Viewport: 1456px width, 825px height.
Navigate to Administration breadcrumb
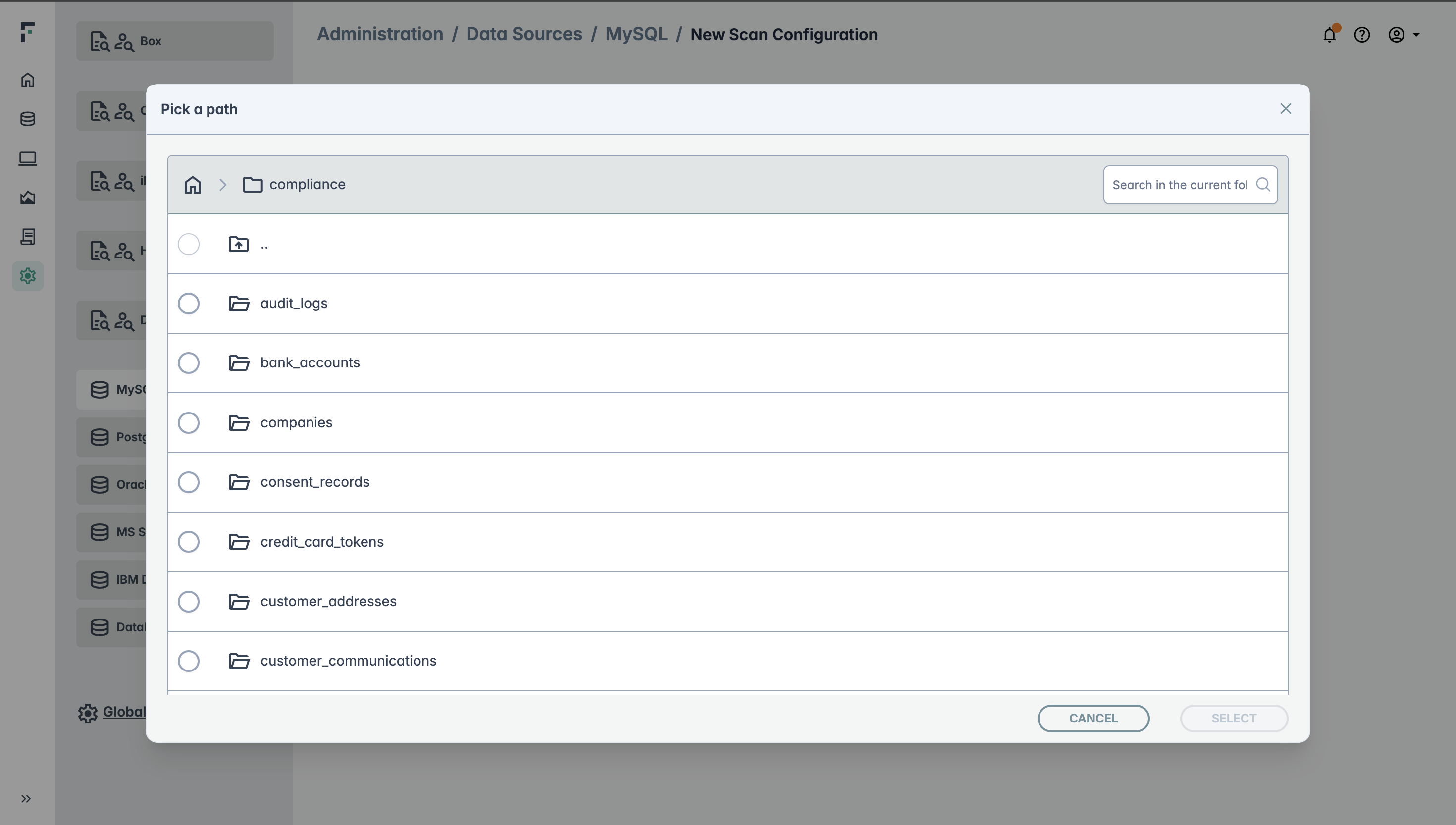[x=379, y=34]
